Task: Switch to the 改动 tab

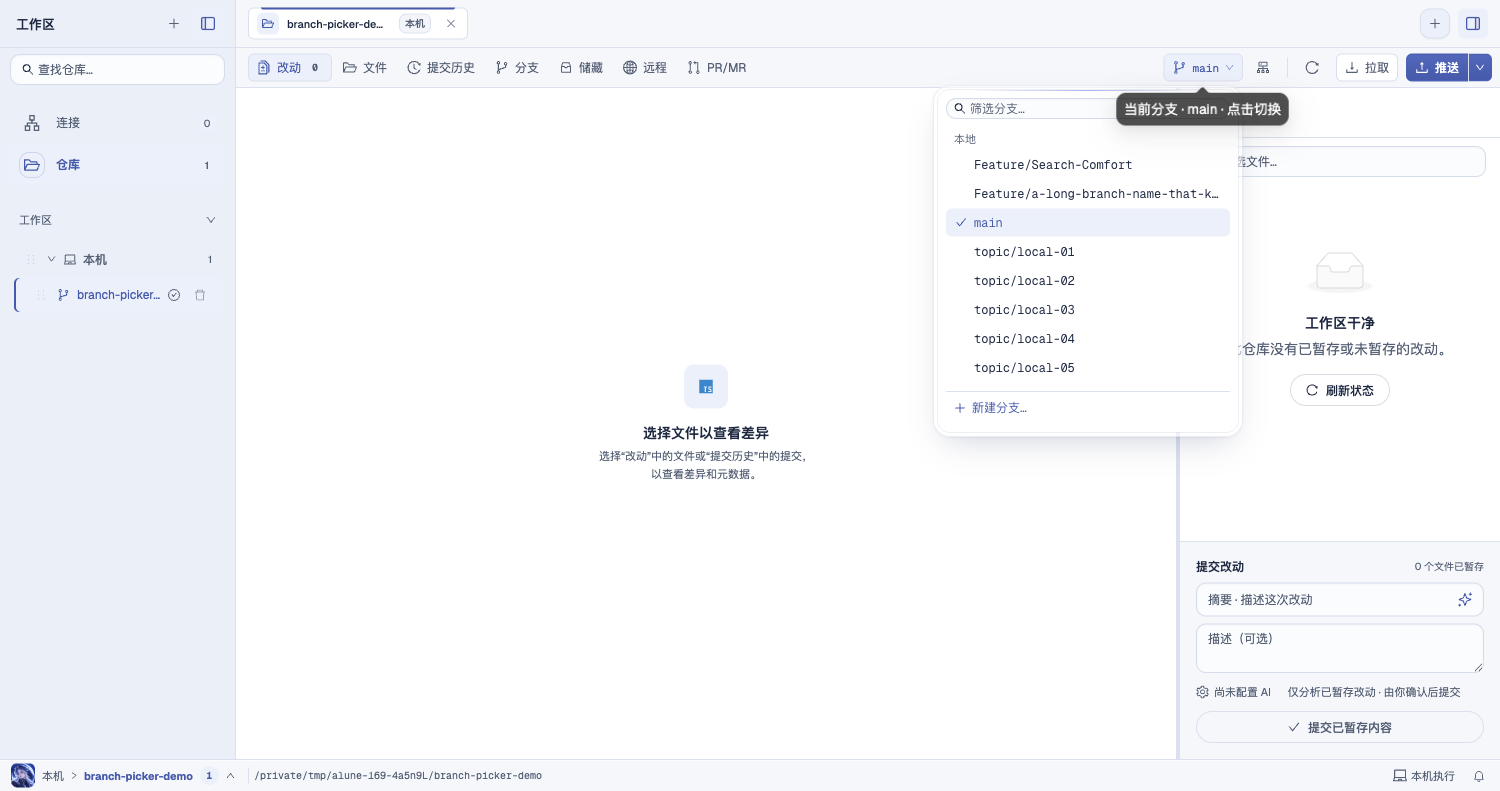Action: [290, 68]
